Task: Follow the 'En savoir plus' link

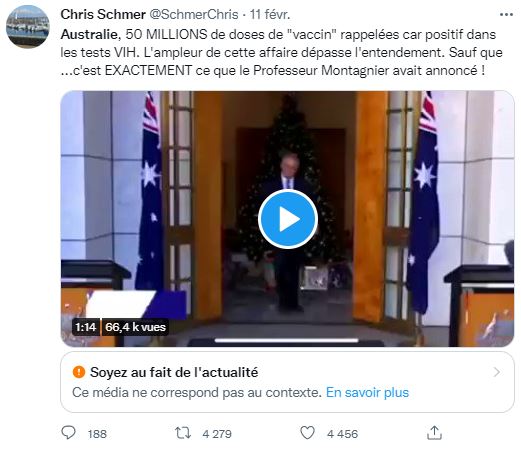Action: point(367,392)
